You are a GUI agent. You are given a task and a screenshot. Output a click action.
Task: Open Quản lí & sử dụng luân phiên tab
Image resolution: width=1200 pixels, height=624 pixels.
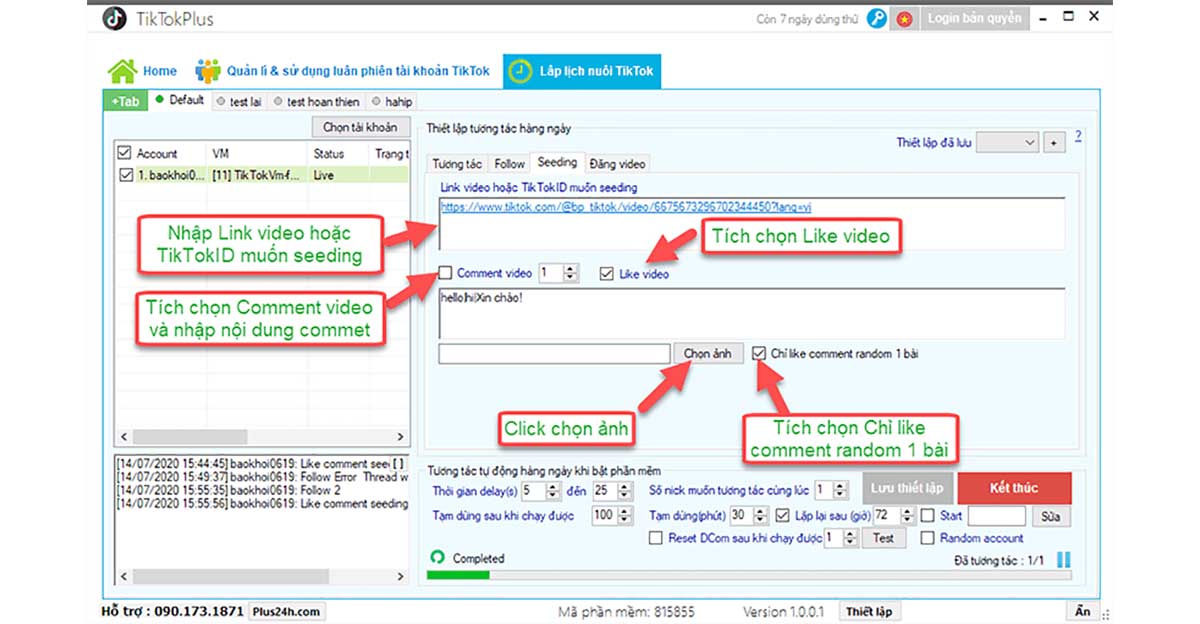point(343,71)
